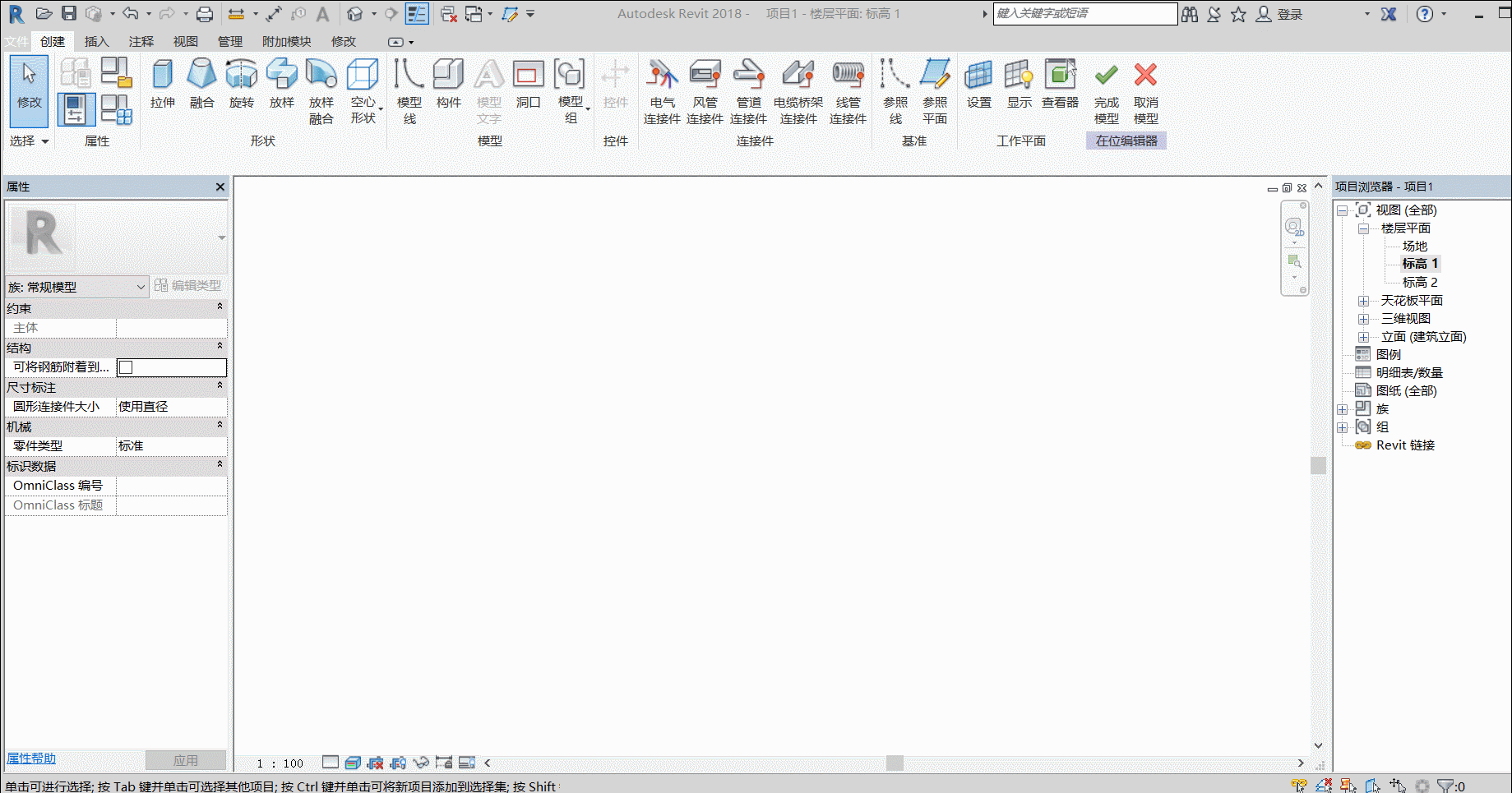Image resolution: width=1512 pixels, height=793 pixels.
Task: Open 场地 floor plan view
Action: point(1414,247)
